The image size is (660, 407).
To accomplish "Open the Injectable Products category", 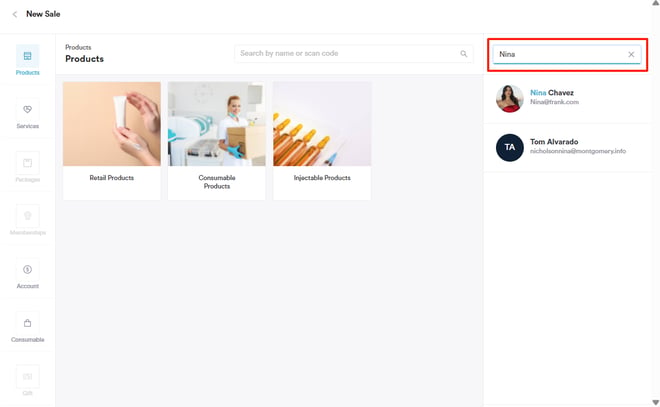I will (x=322, y=141).
